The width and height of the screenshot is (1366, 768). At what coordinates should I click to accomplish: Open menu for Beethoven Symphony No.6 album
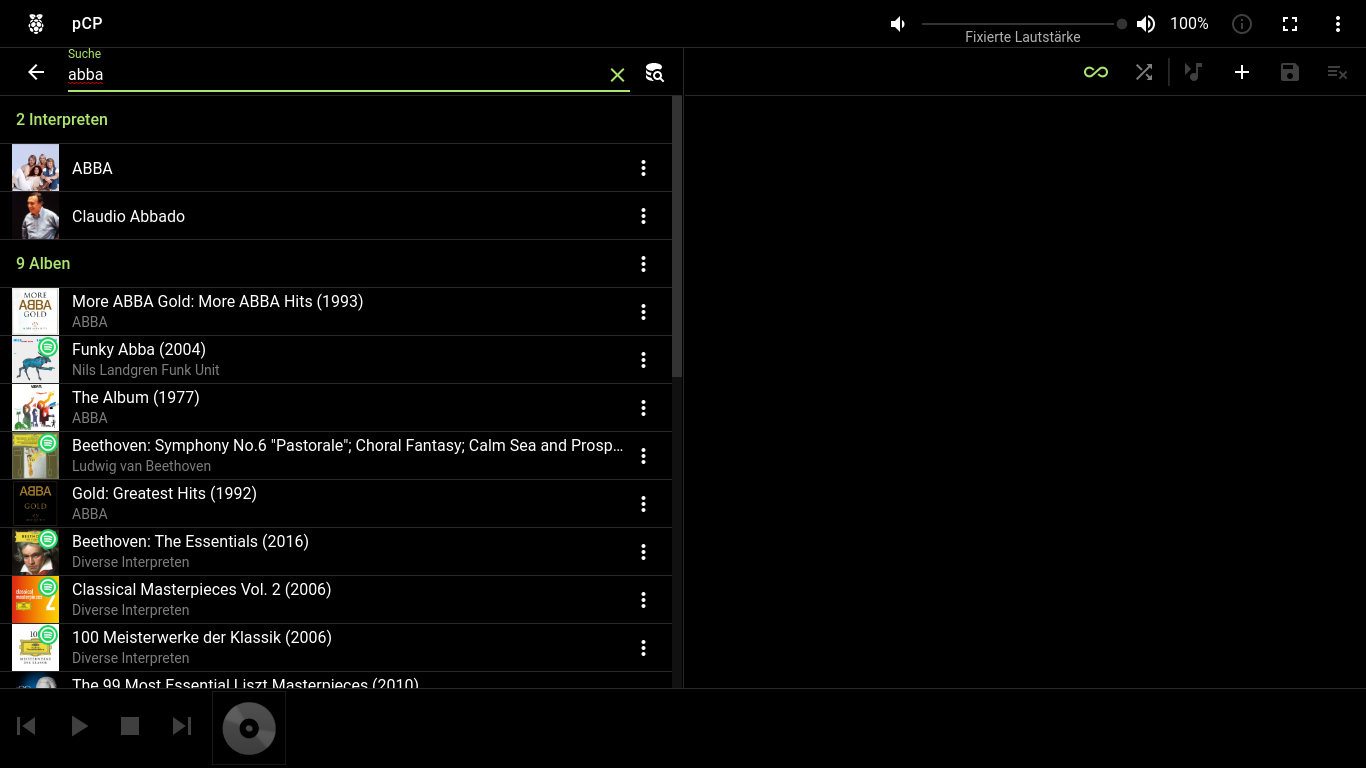click(x=643, y=456)
